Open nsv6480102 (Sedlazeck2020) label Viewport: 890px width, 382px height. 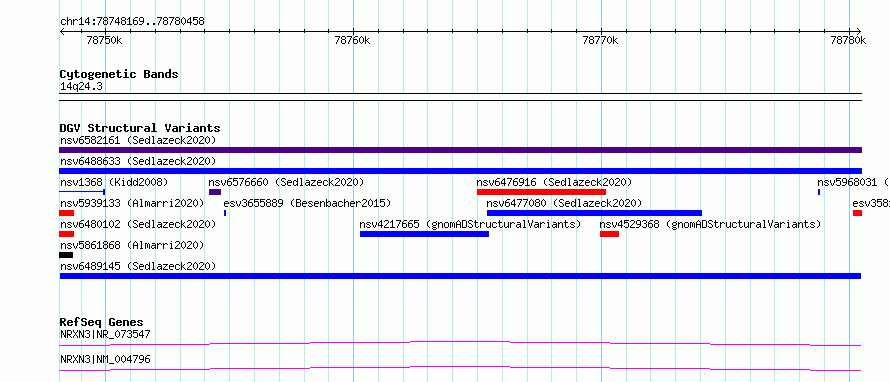tap(138, 224)
